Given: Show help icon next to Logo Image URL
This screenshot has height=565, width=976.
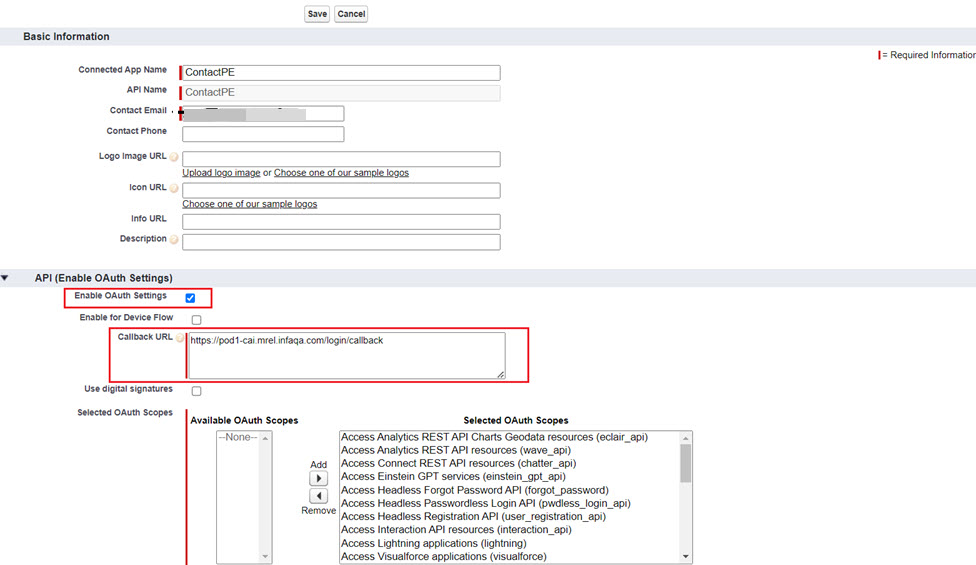Looking at the screenshot, I should coord(174,157).
